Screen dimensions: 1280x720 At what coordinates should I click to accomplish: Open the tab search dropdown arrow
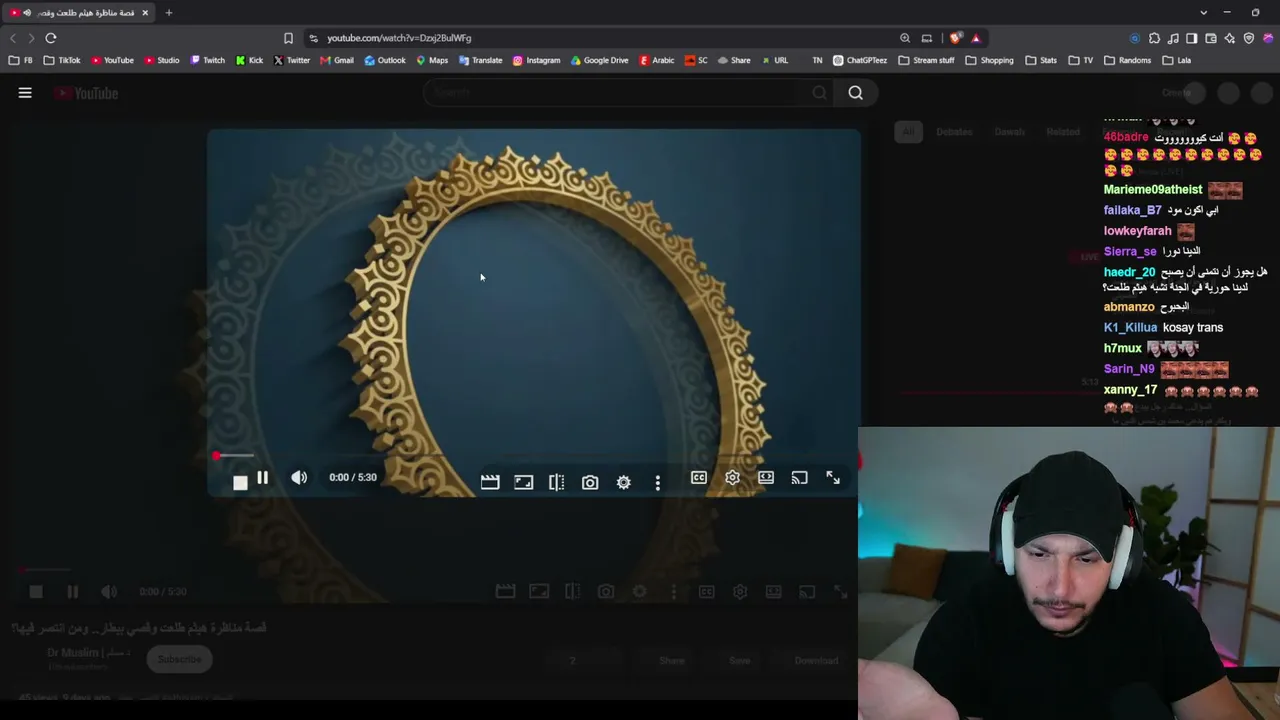pos(1202,13)
